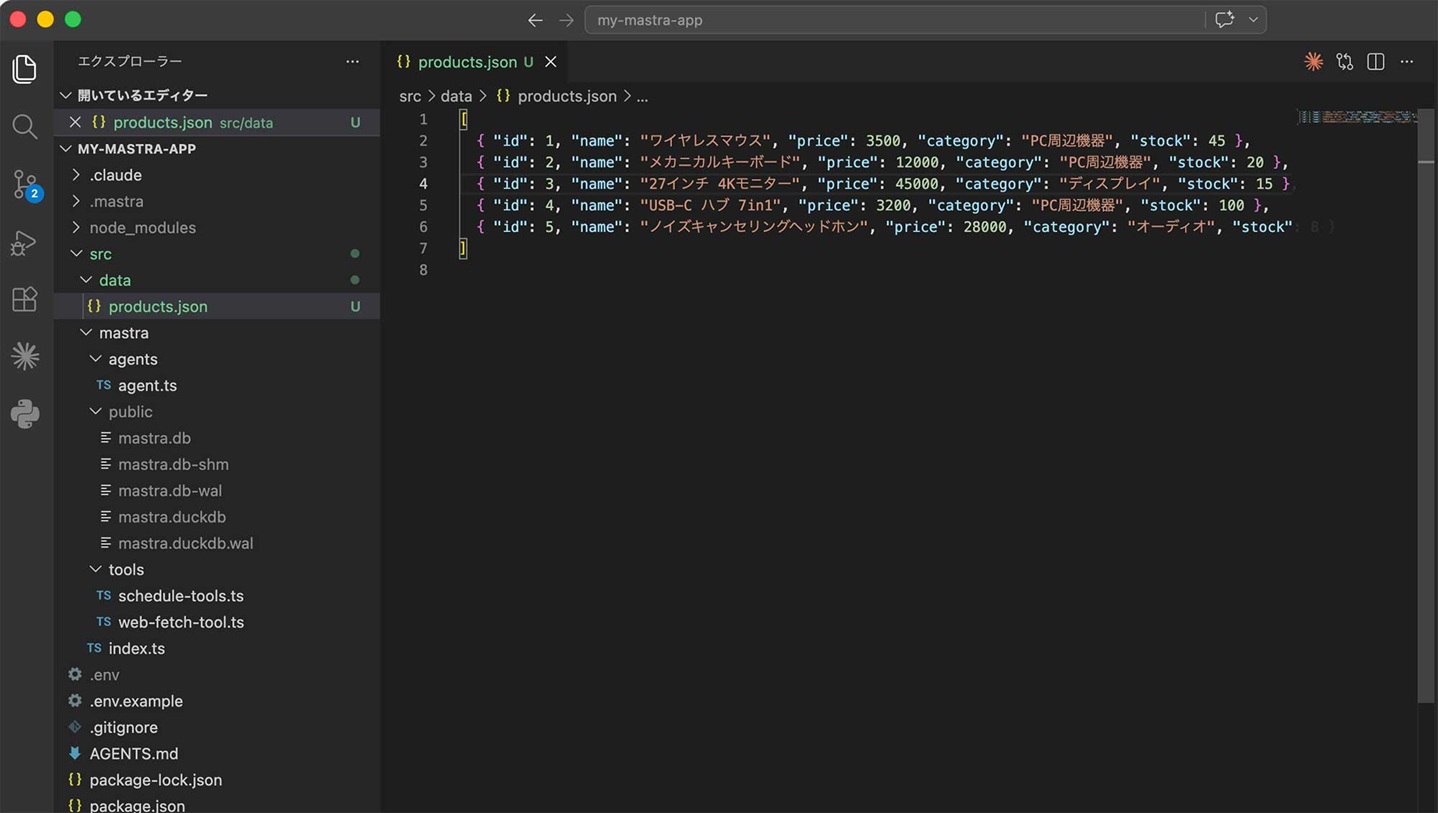Open the chat icon in title bar
1438x813 pixels.
pyautogui.click(x=1224, y=20)
